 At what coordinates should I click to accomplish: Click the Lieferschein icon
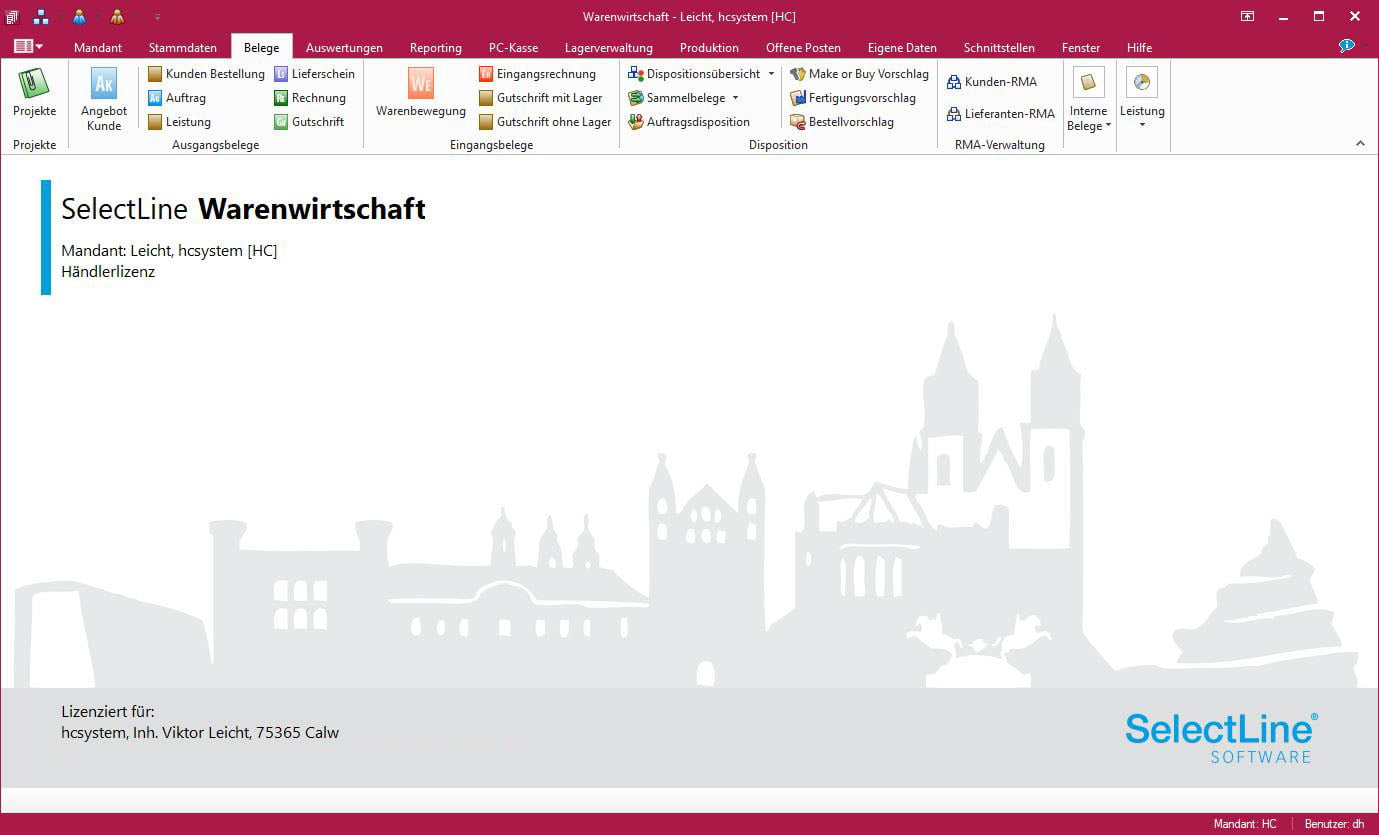[x=281, y=74]
